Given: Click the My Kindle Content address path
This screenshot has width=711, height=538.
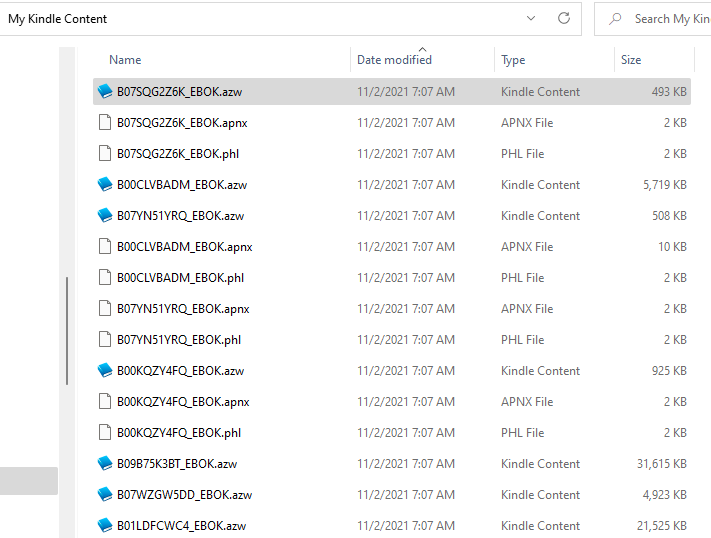Looking at the screenshot, I should coord(58,19).
